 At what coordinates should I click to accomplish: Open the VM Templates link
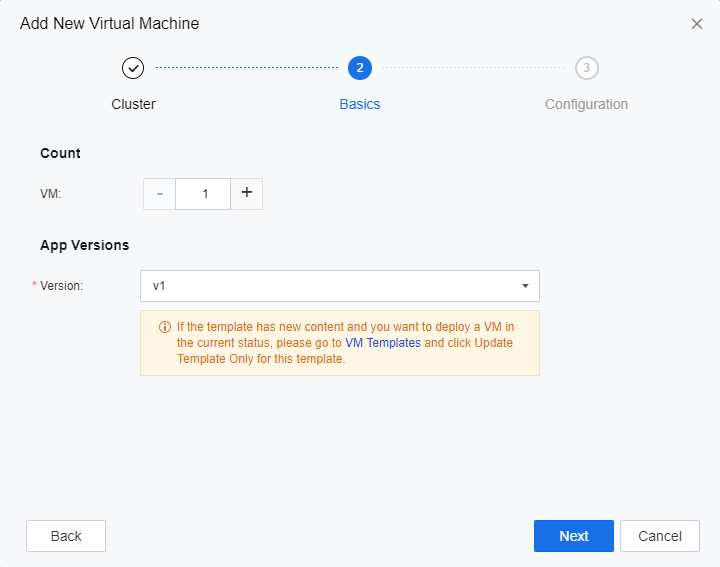pos(383,342)
